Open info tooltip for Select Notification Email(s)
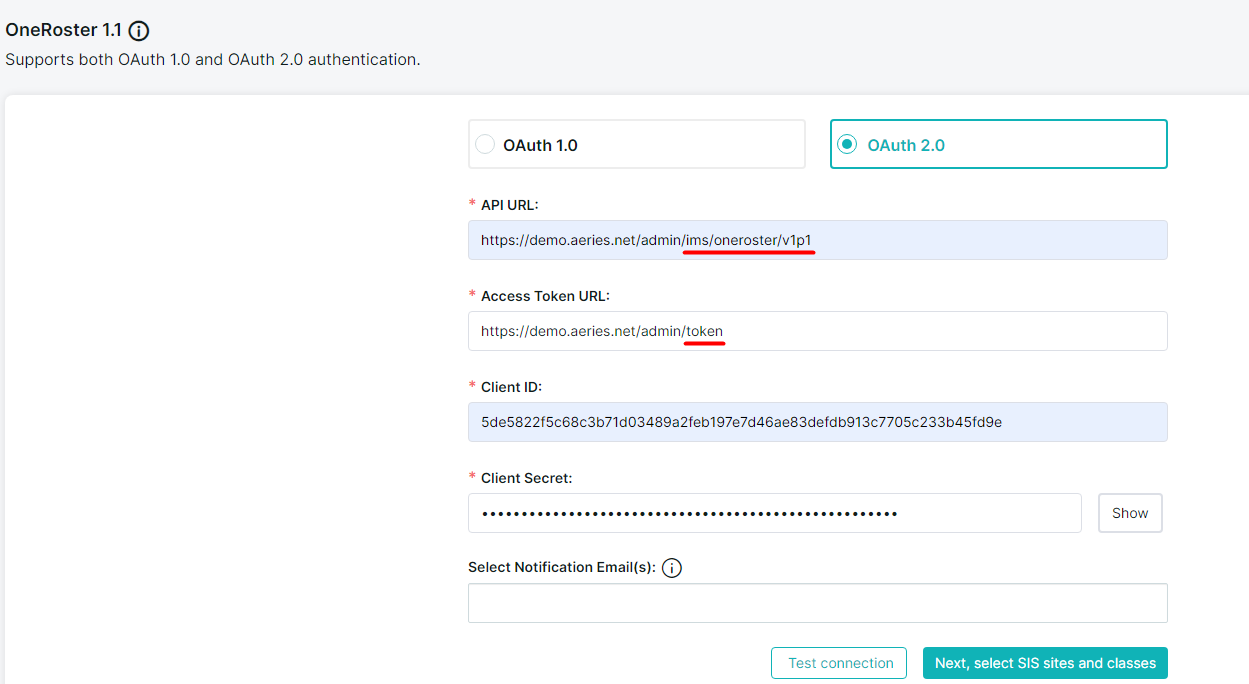 tap(672, 568)
